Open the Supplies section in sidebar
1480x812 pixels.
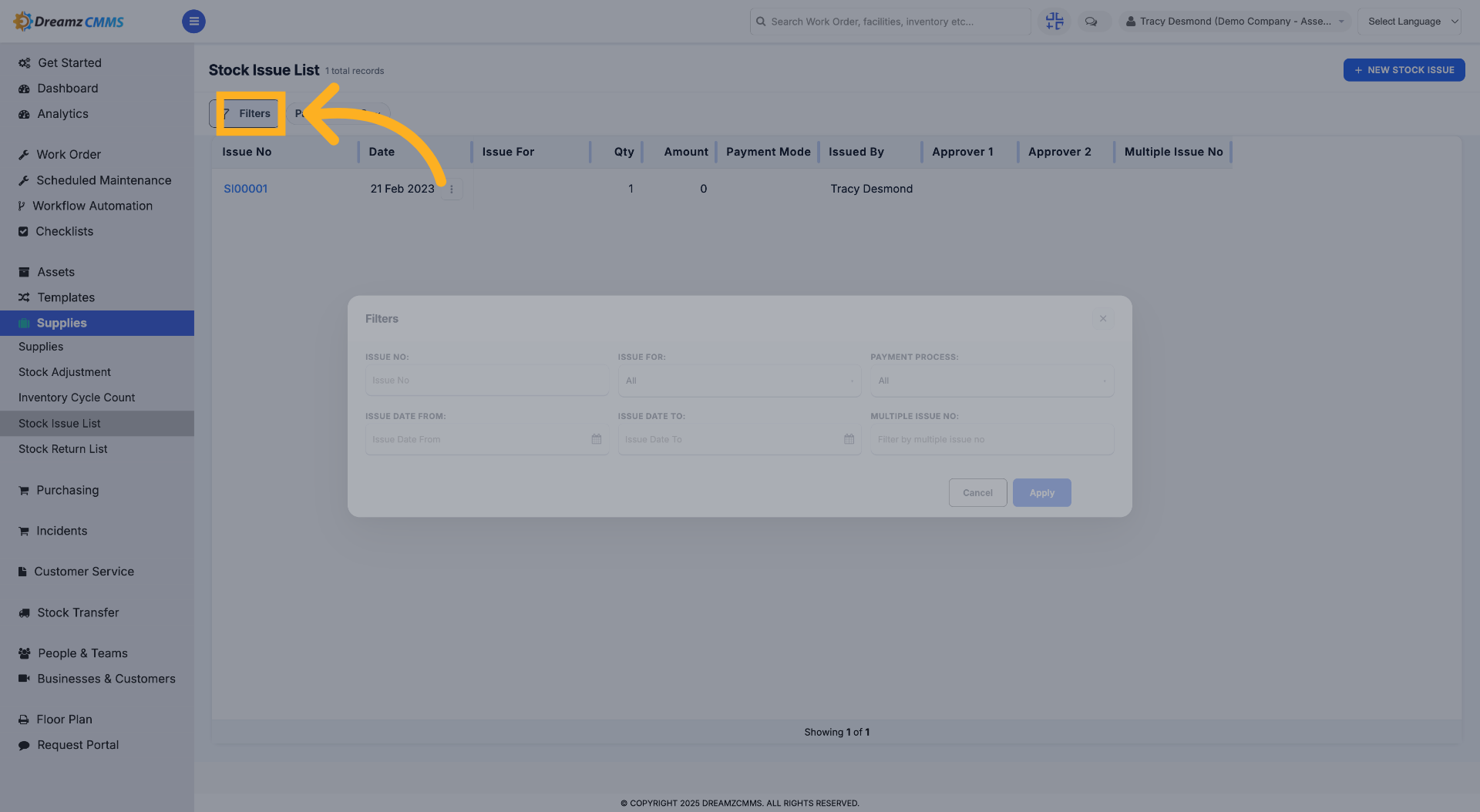[97, 323]
